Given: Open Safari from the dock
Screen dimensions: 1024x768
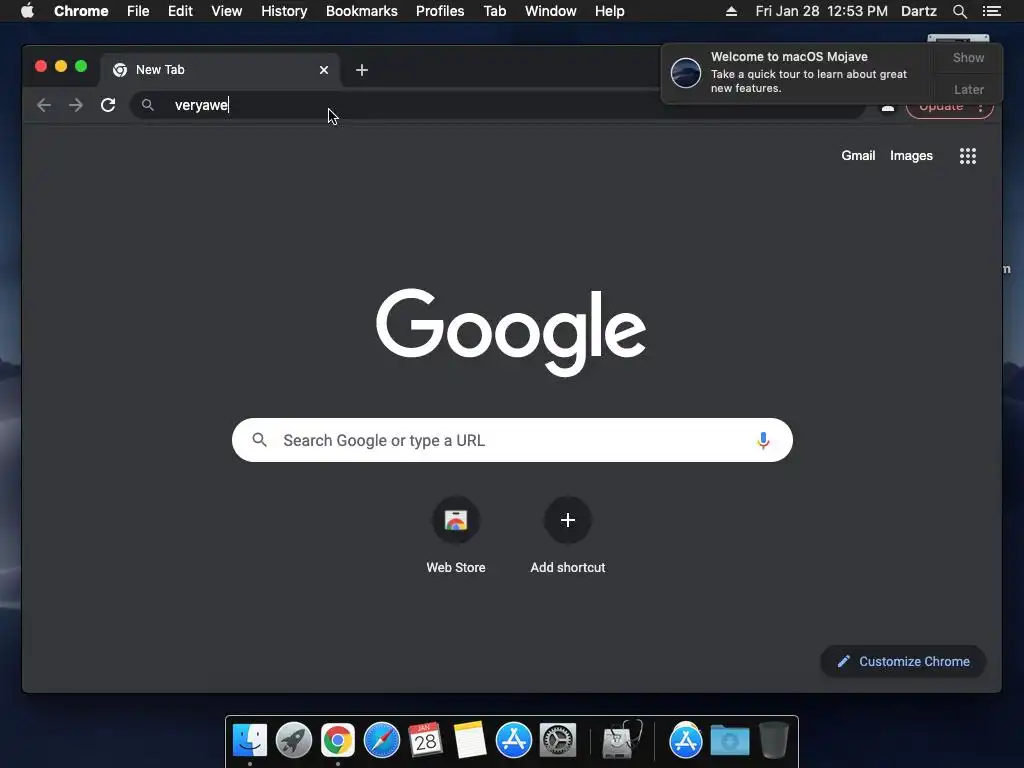Looking at the screenshot, I should pyautogui.click(x=381, y=741).
